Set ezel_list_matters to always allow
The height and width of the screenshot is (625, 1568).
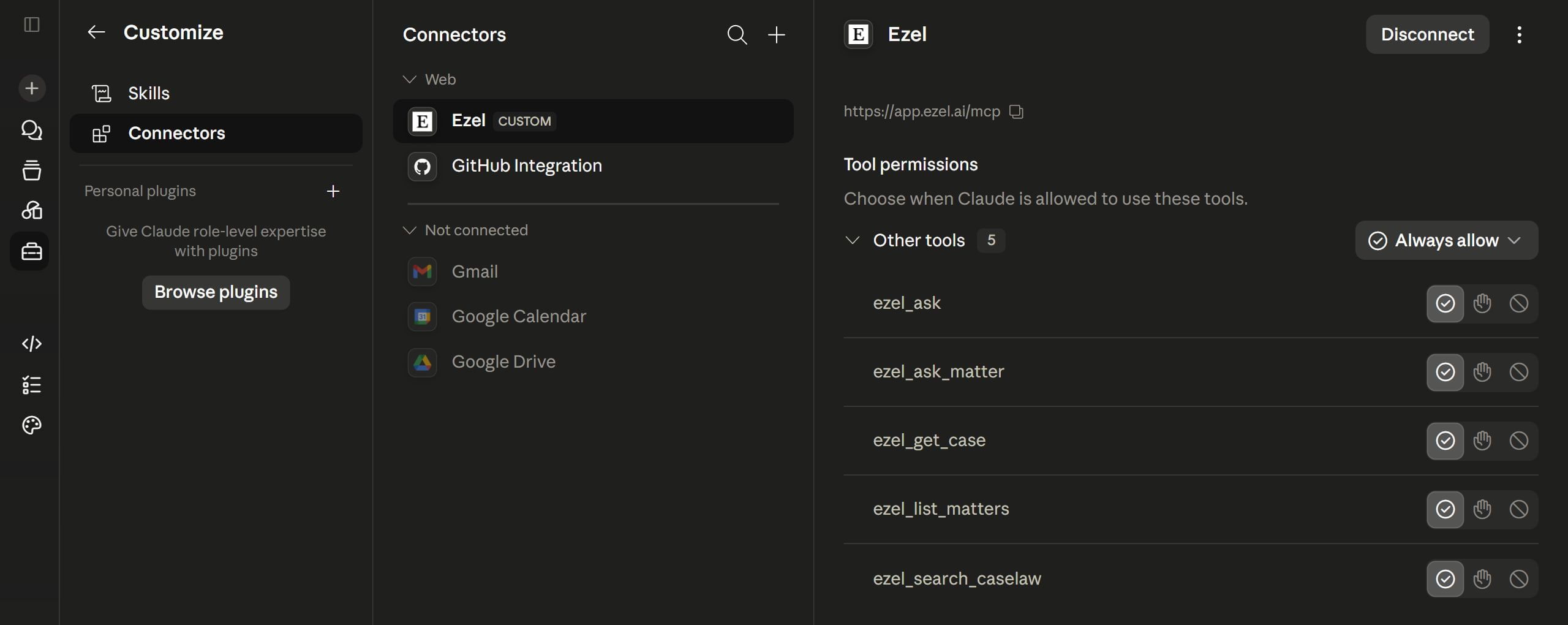click(1445, 509)
